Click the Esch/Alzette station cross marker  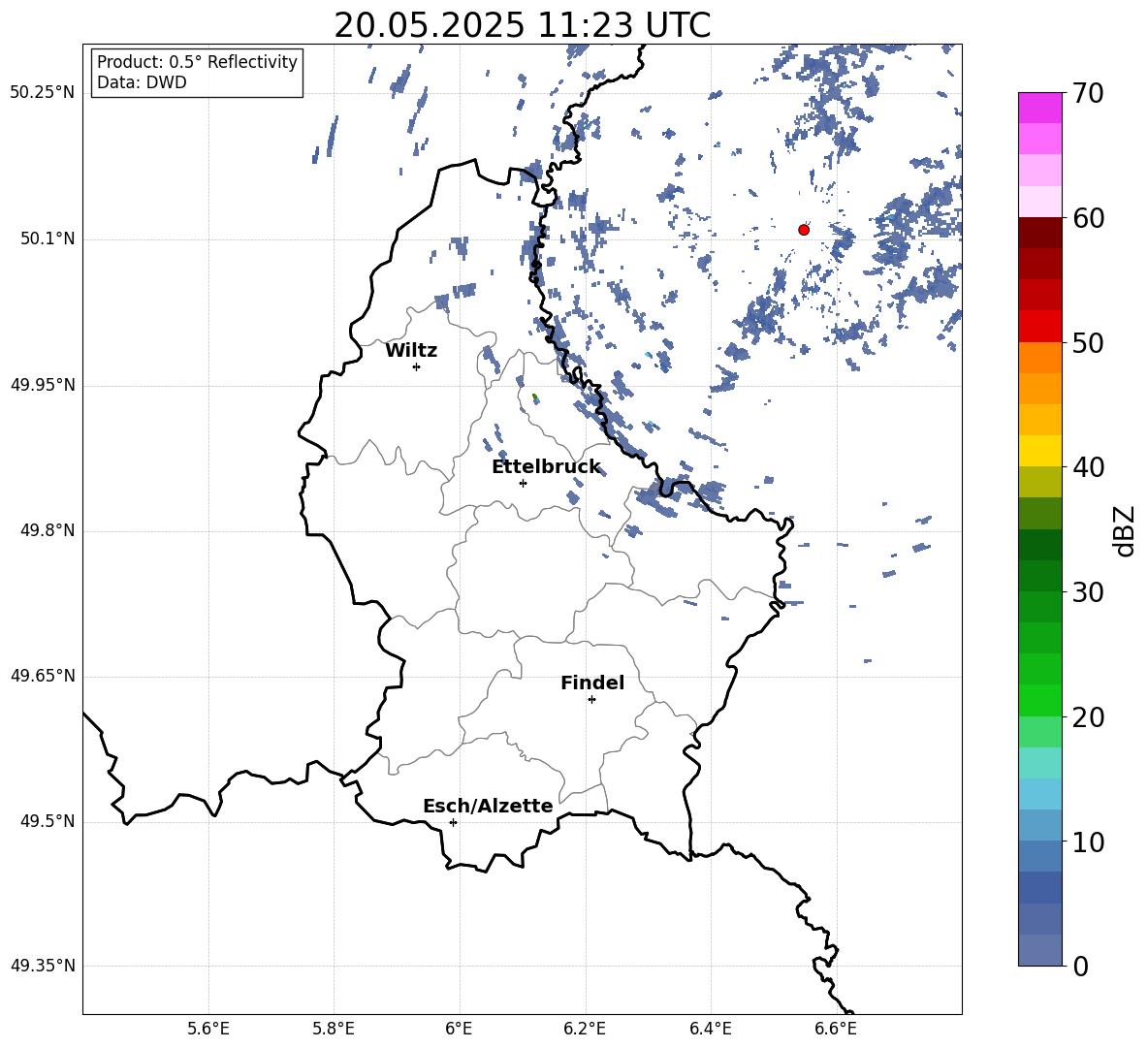(453, 822)
